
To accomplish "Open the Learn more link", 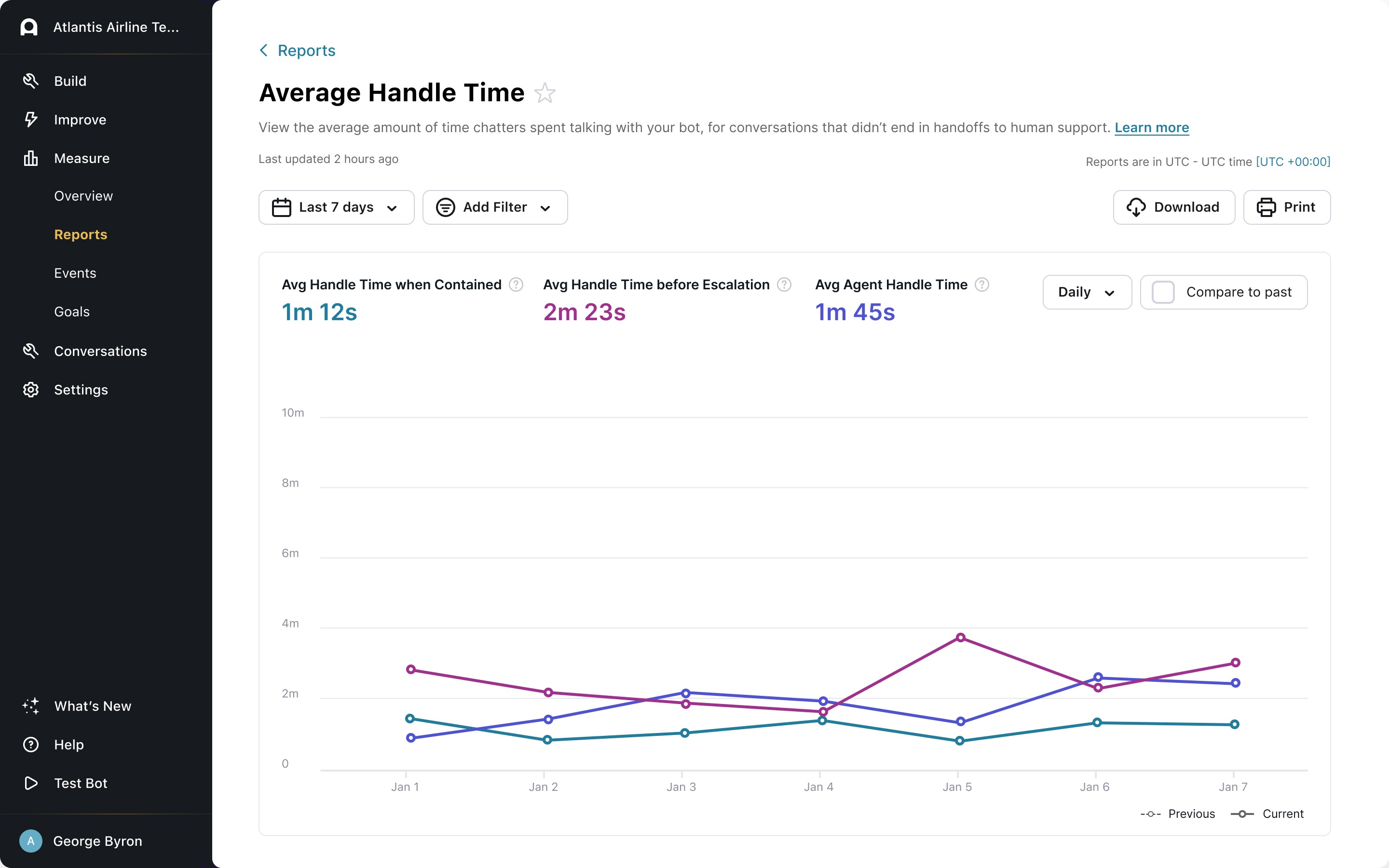I will pyautogui.click(x=1151, y=127).
